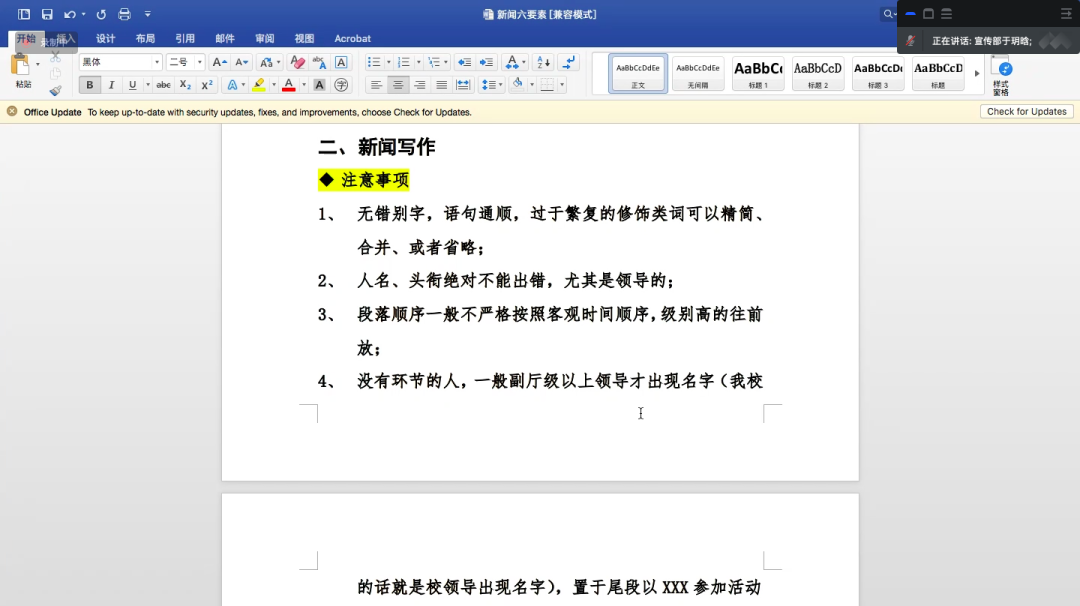Toggle Italic formatting
This screenshot has width=1080, height=606.
coord(111,85)
